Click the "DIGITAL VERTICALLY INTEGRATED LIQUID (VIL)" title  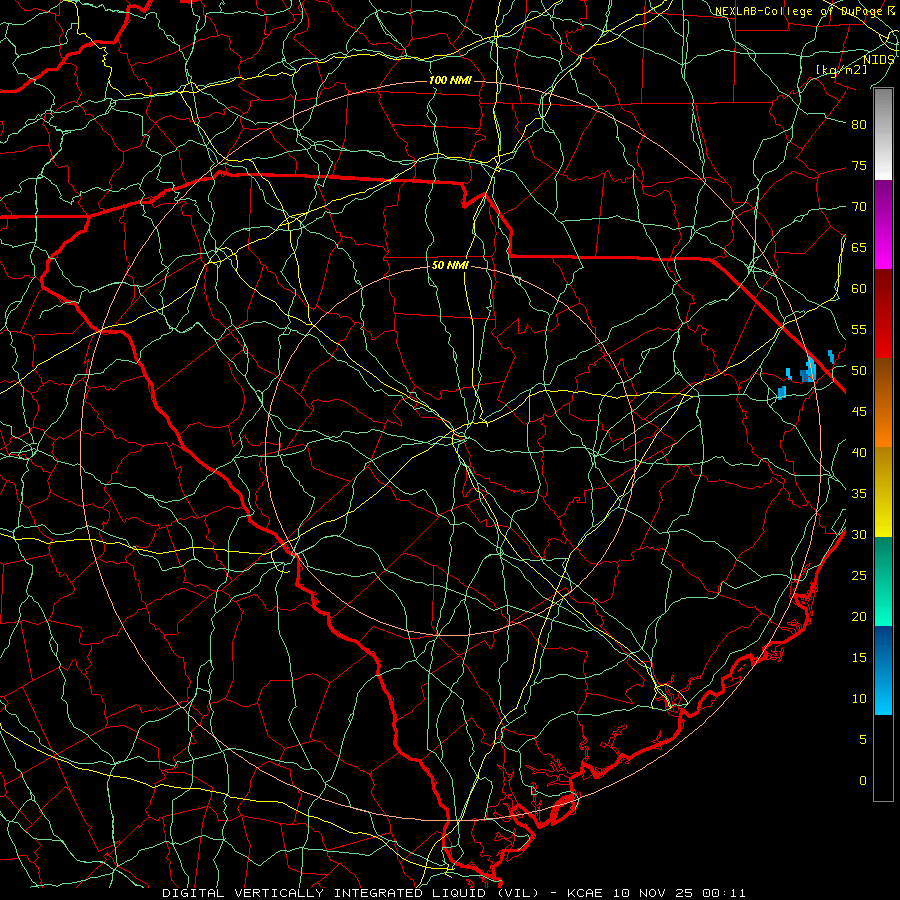(x=351, y=893)
